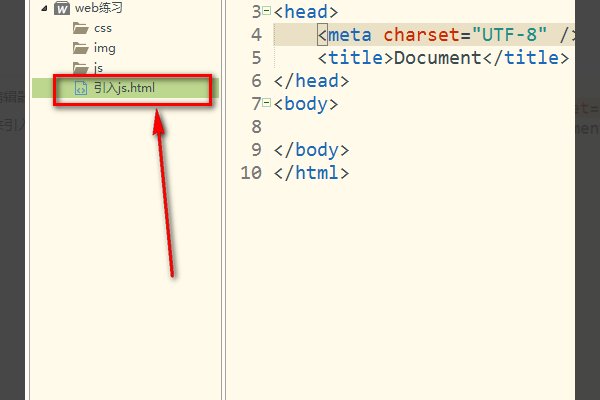This screenshot has width=600, height=400.
Task: Collapse the body tag fold marker
Action: click(x=267, y=102)
